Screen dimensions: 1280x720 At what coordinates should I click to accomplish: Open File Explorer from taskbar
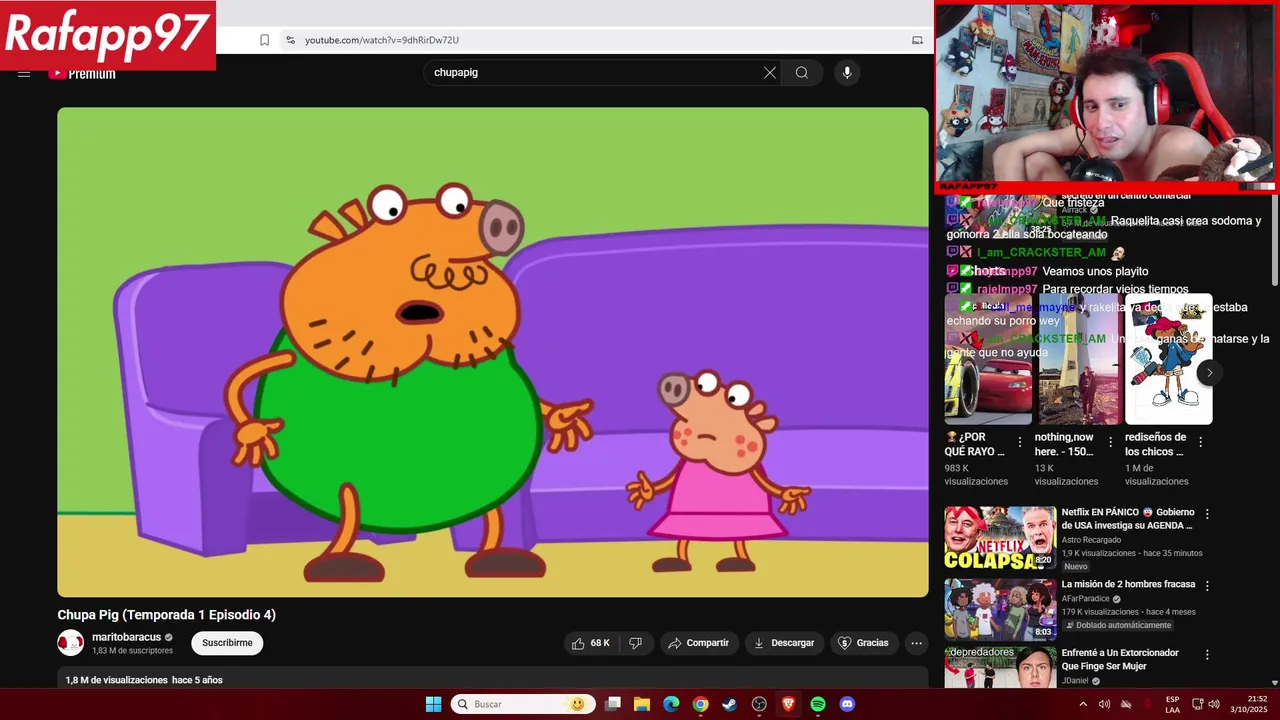pyautogui.click(x=642, y=704)
